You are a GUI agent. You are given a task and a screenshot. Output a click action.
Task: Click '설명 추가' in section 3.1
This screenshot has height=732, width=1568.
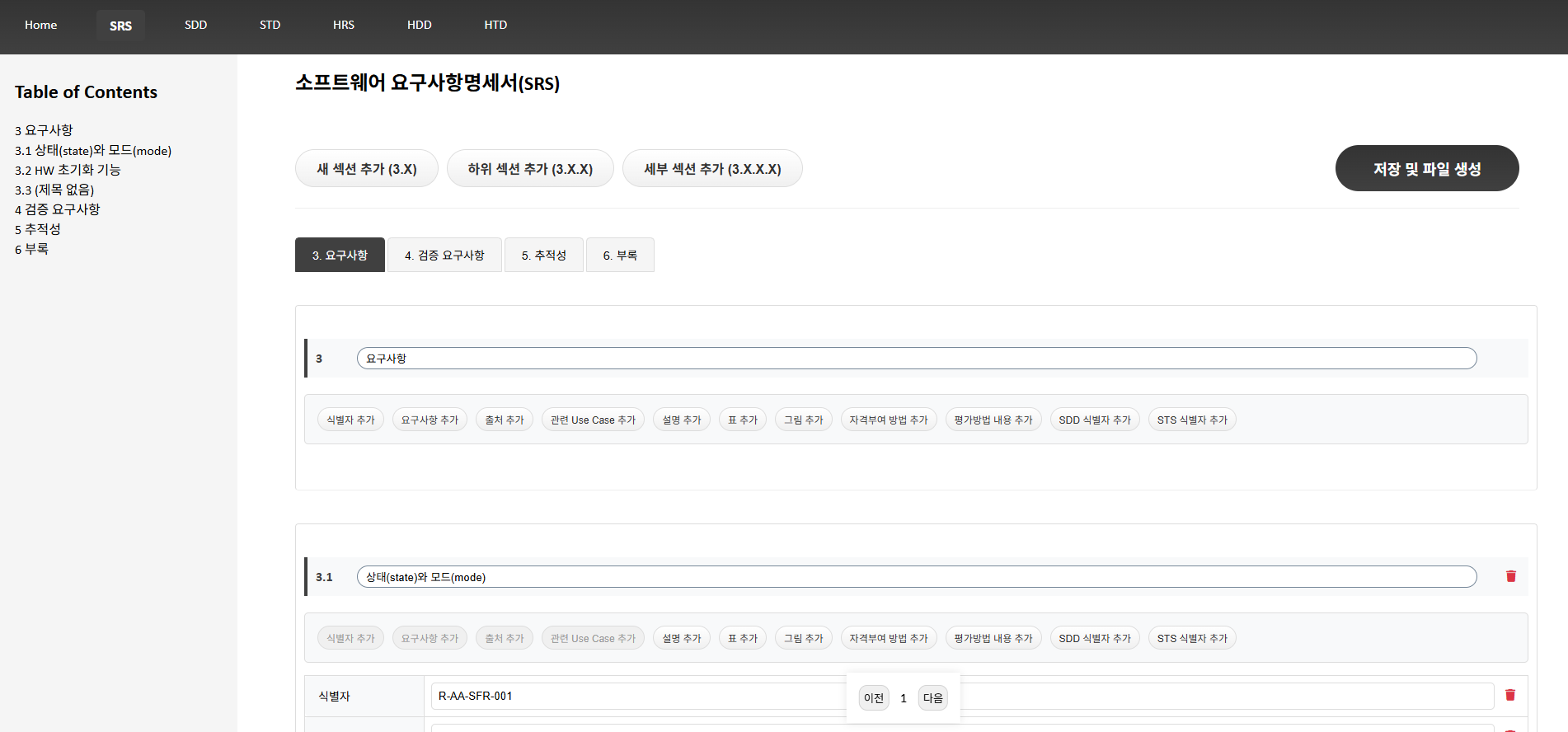tap(682, 638)
